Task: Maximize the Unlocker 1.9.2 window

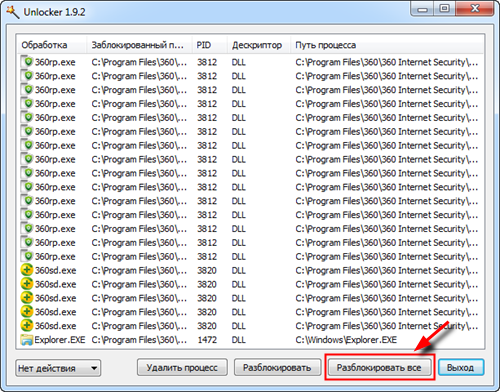Action: click(x=444, y=9)
